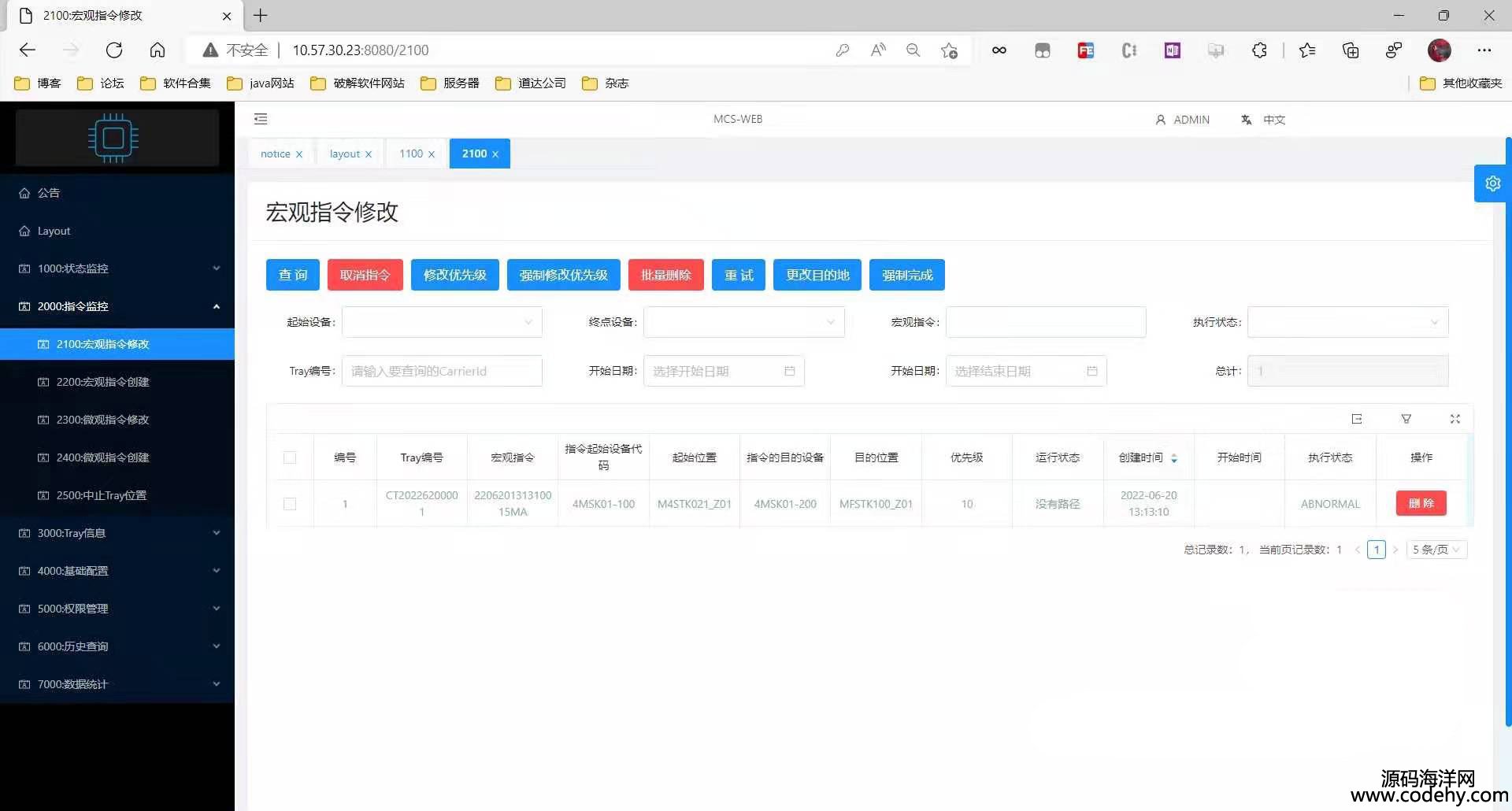Expand 3000:Tray信息 menu
The height and width of the screenshot is (811, 1512).
pos(117,533)
